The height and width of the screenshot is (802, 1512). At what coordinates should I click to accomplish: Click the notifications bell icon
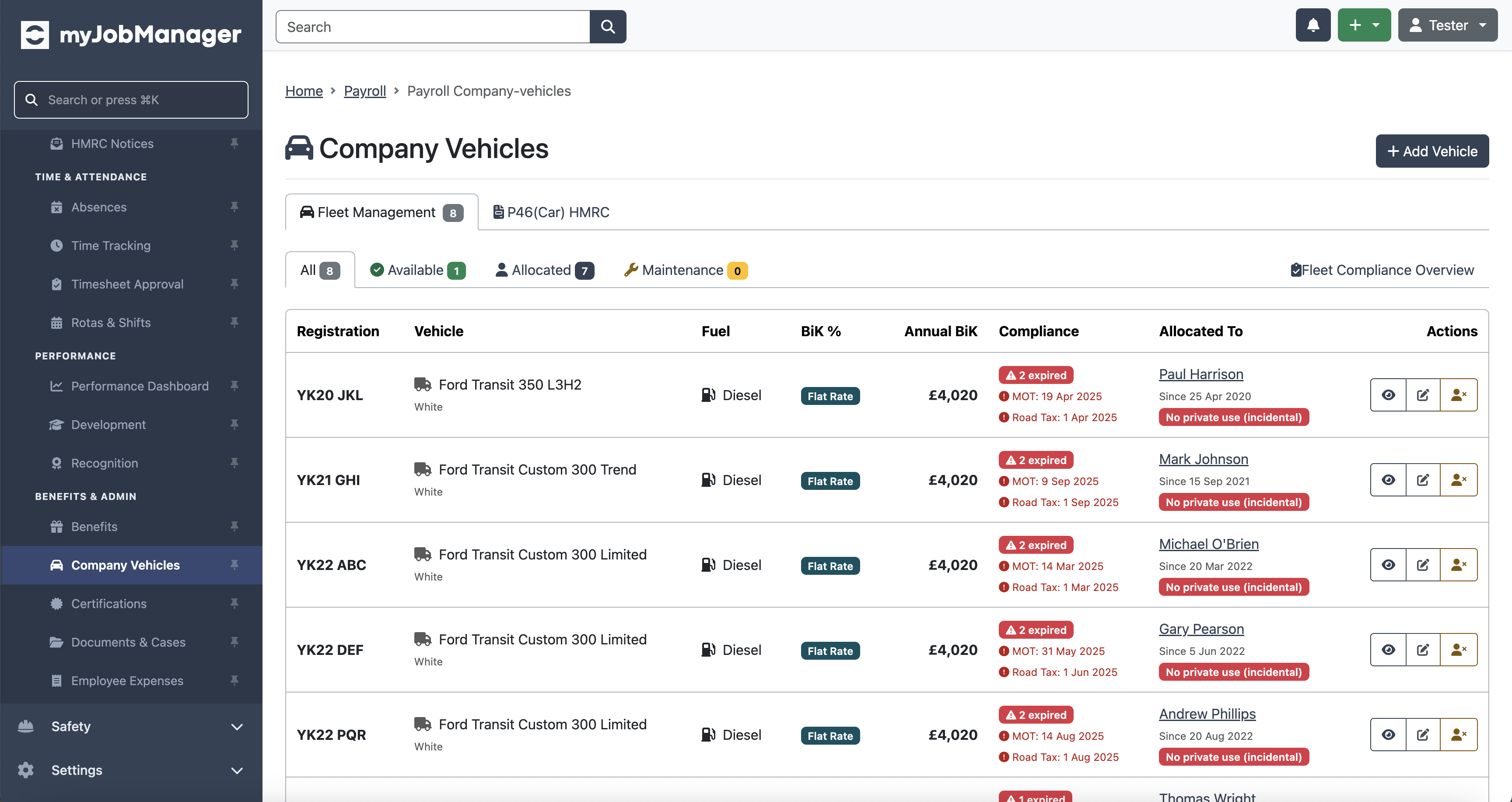click(1313, 25)
